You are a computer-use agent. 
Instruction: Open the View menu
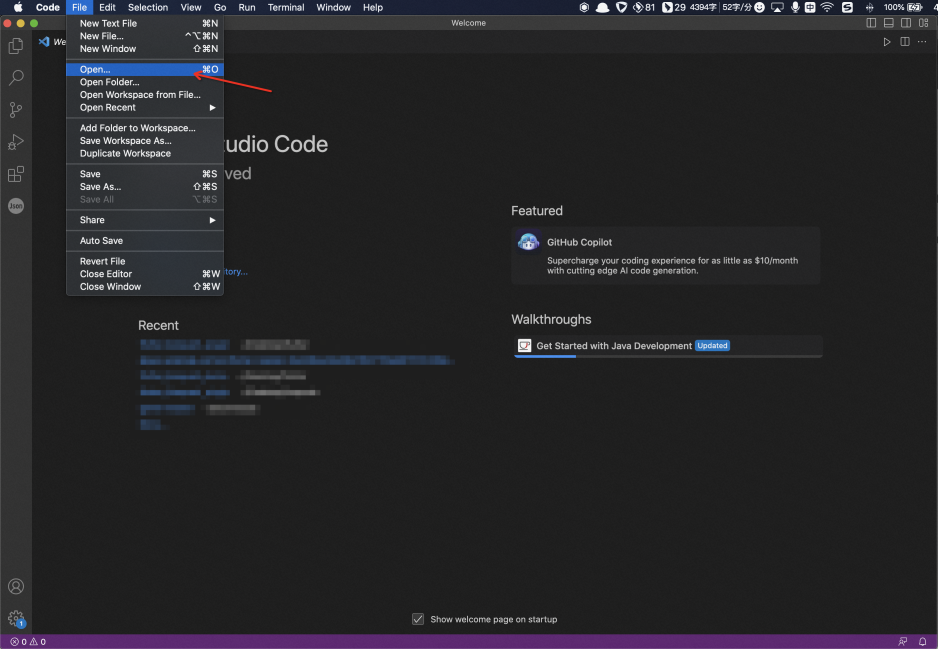pos(191,7)
